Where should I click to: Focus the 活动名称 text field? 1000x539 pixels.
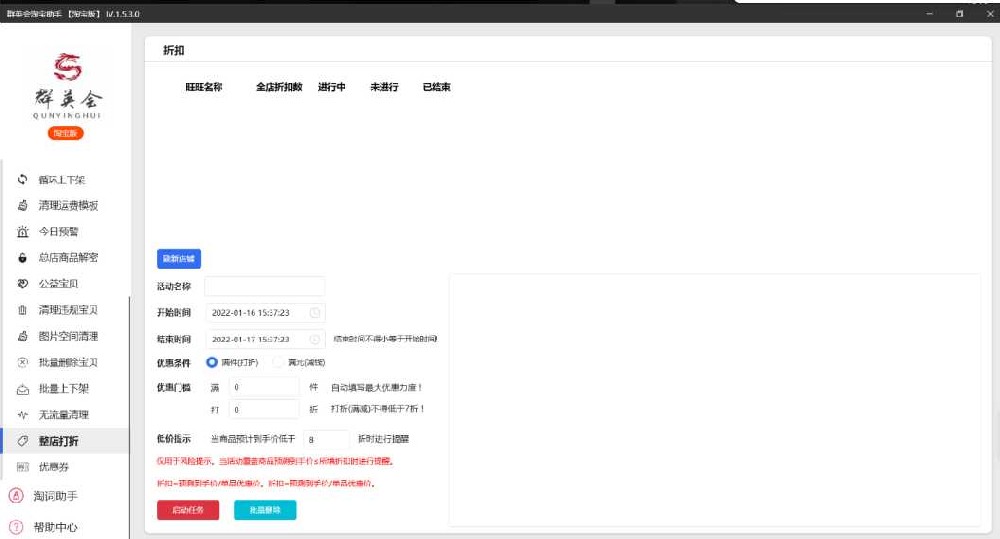265,286
